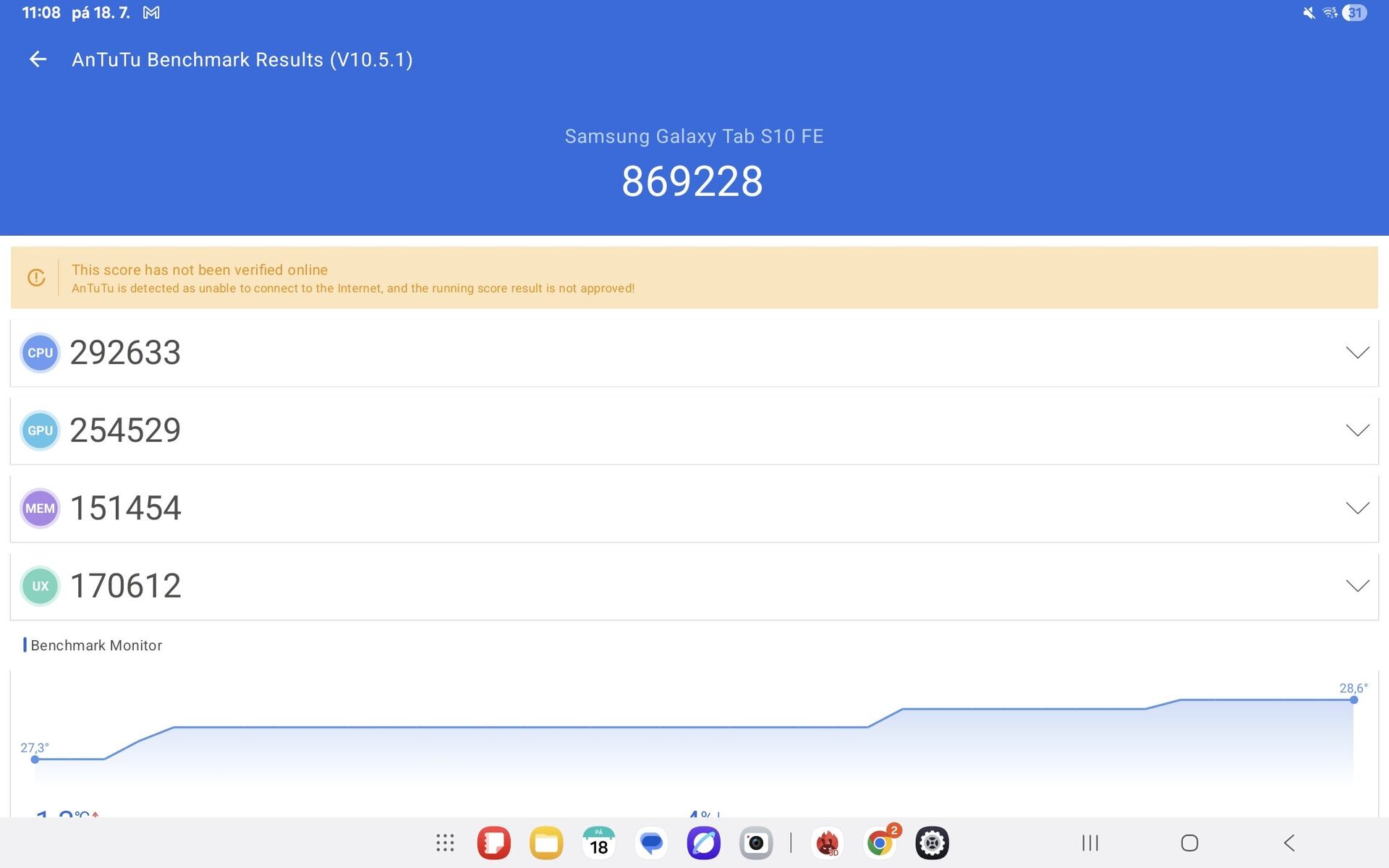Screen dimensions: 1389x868
Task: Expand the CPU score details
Action: tap(1357, 353)
